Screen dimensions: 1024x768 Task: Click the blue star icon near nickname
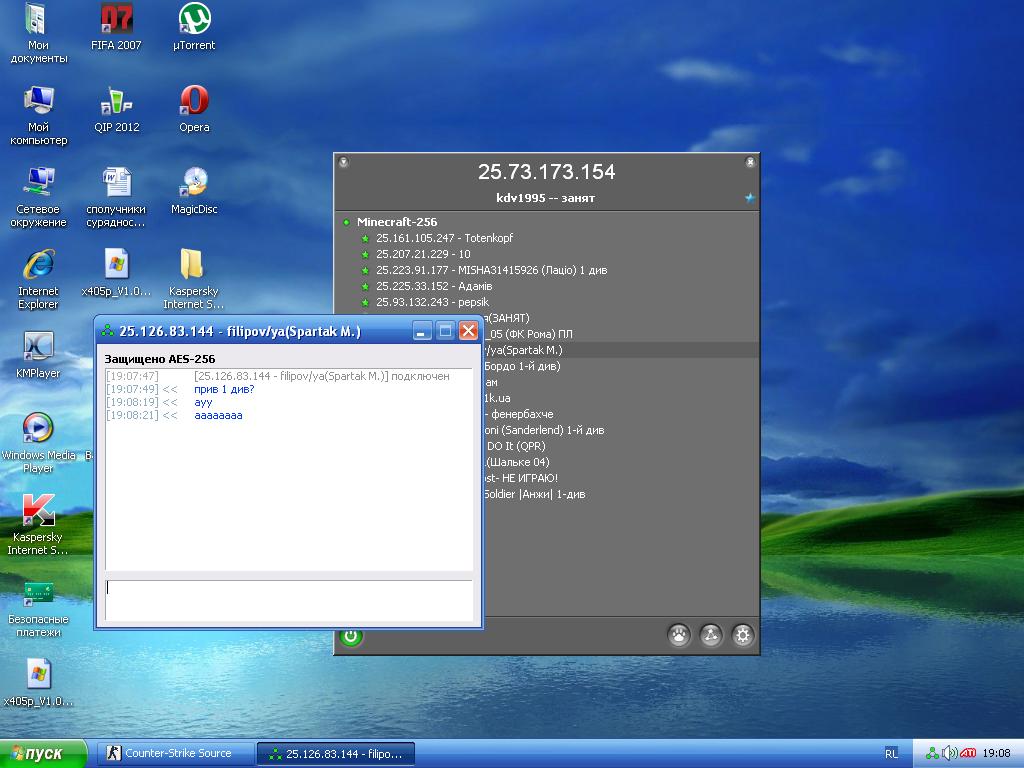click(x=749, y=198)
